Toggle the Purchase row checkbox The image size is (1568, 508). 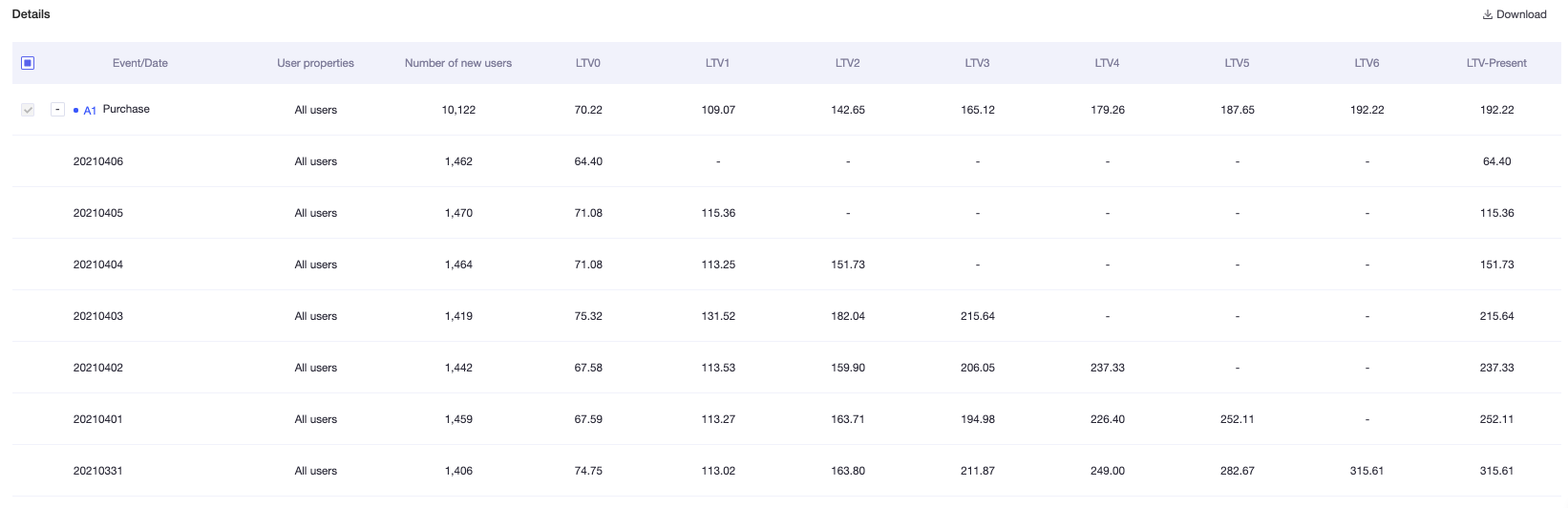coord(28,110)
